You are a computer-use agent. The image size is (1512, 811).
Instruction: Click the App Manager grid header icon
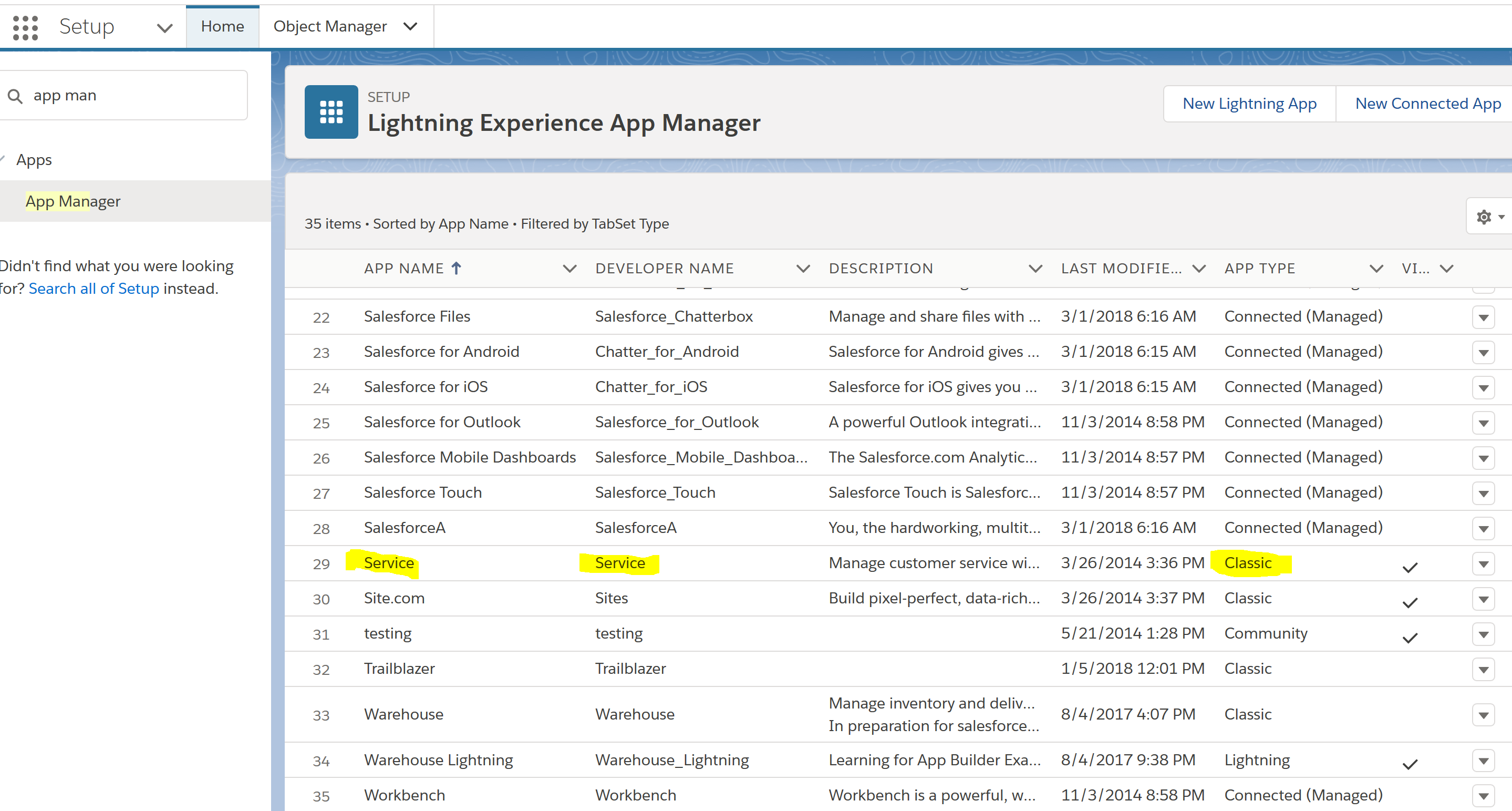[x=331, y=112]
